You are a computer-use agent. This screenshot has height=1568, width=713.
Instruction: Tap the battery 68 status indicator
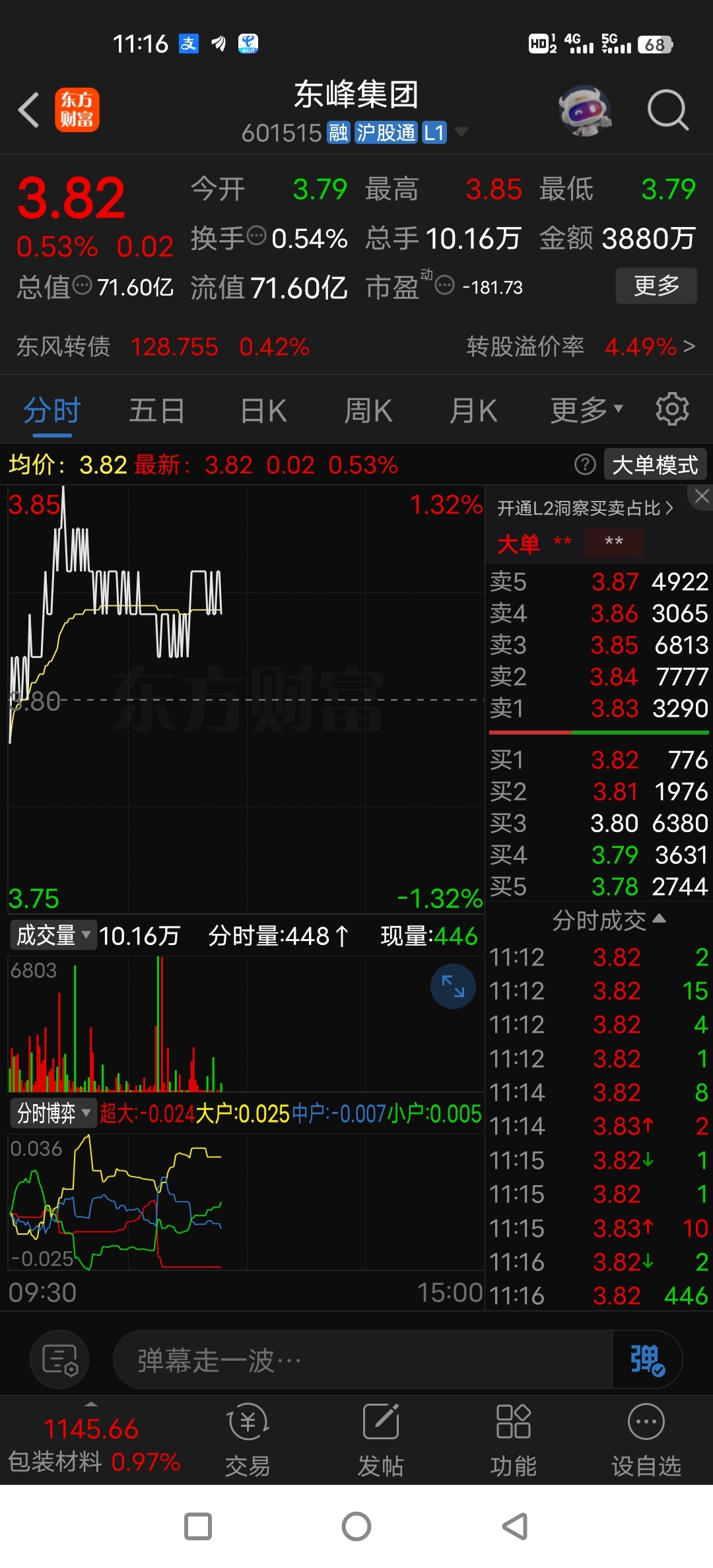655,44
